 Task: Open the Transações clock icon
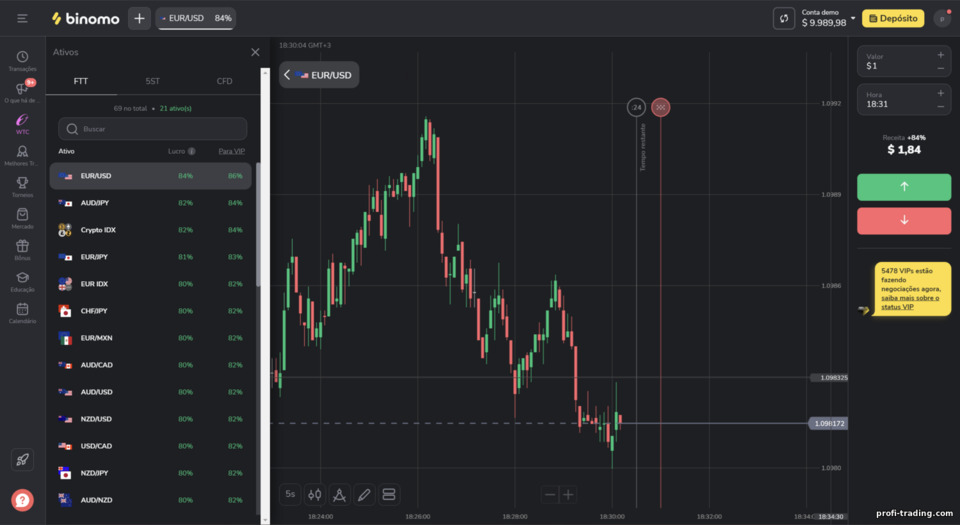click(x=22, y=57)
